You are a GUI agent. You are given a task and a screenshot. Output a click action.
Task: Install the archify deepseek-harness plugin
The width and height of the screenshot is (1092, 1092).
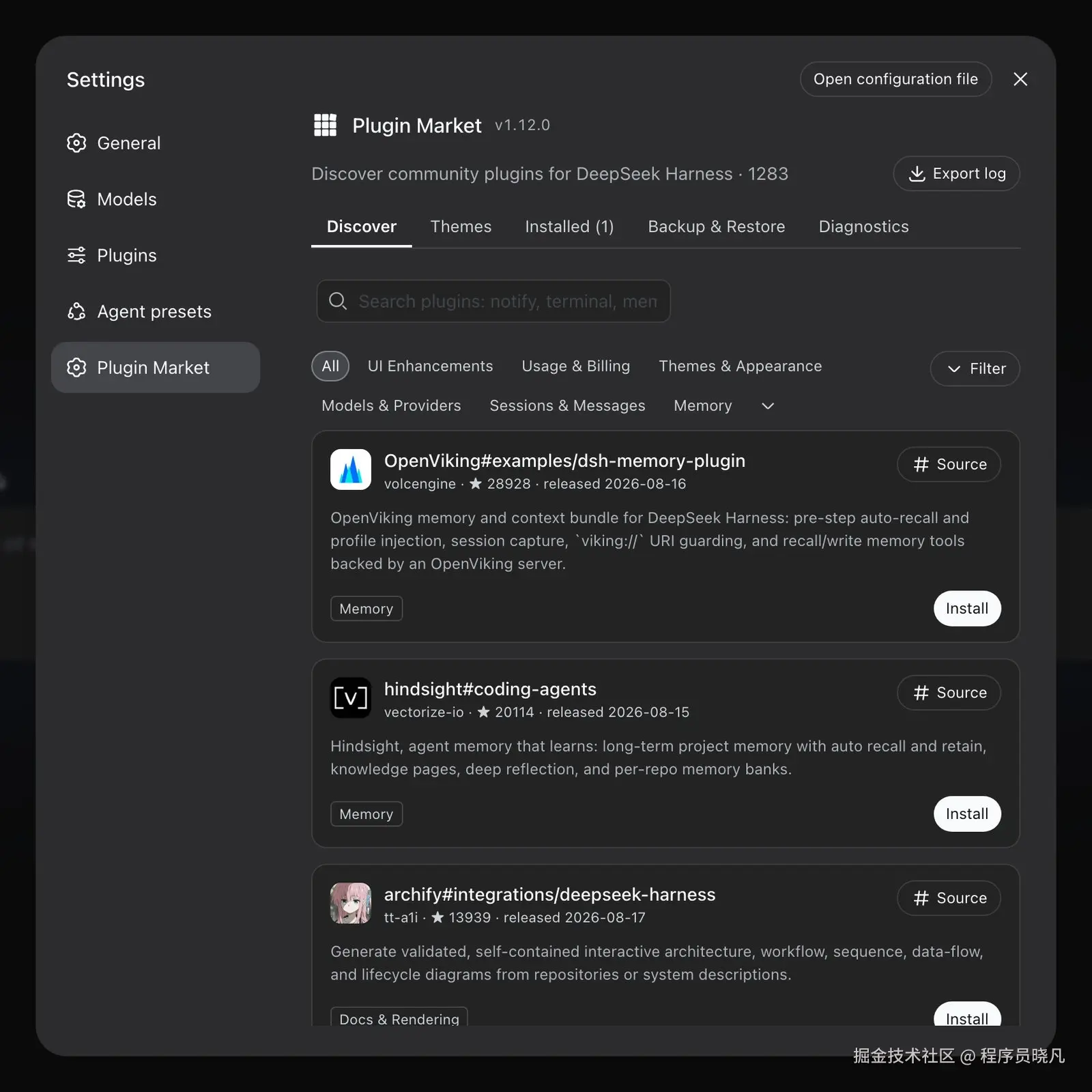click(x=967, y=1015)
